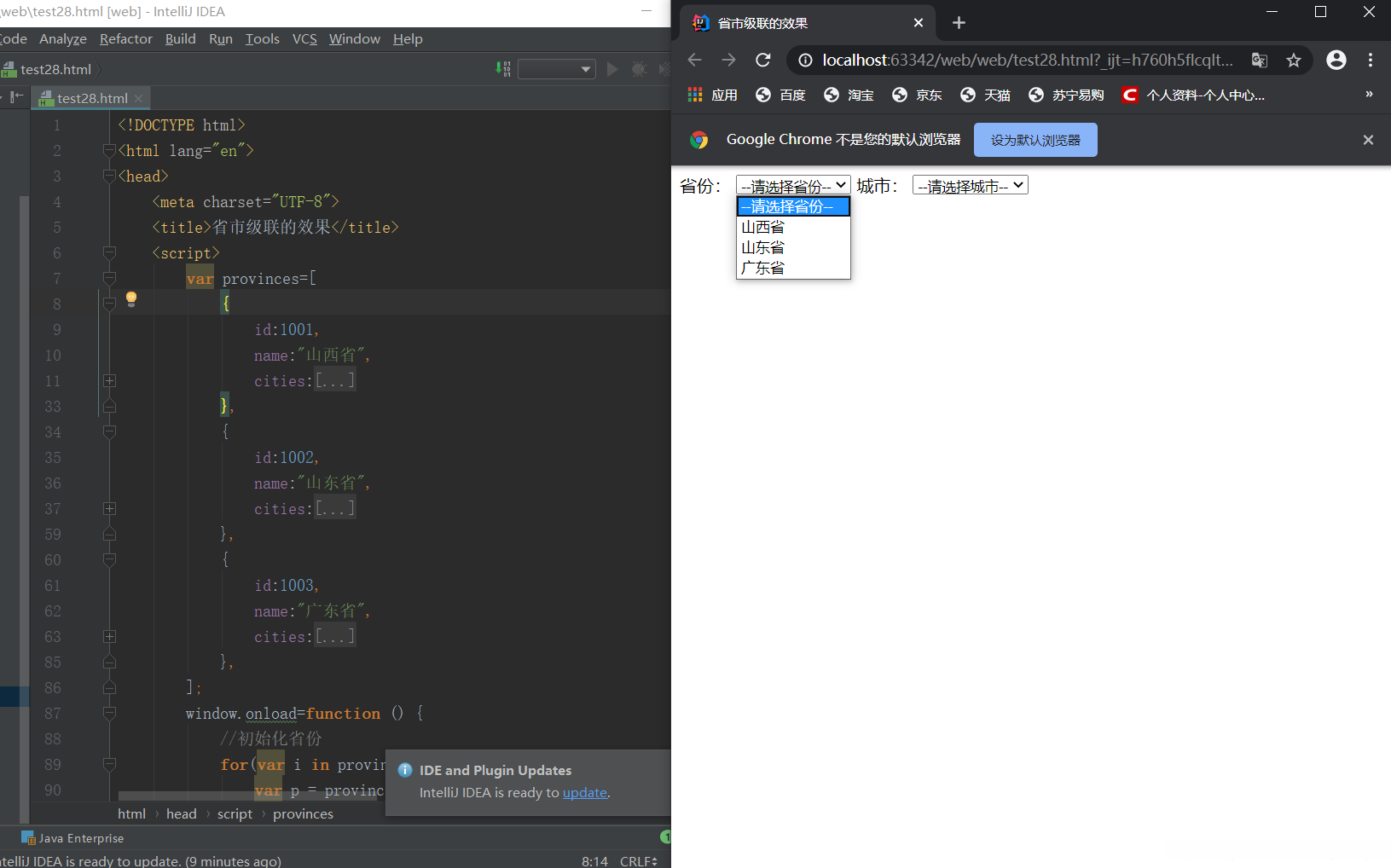
Task: Close the test28.html editor tab
Action: (139, 99)
